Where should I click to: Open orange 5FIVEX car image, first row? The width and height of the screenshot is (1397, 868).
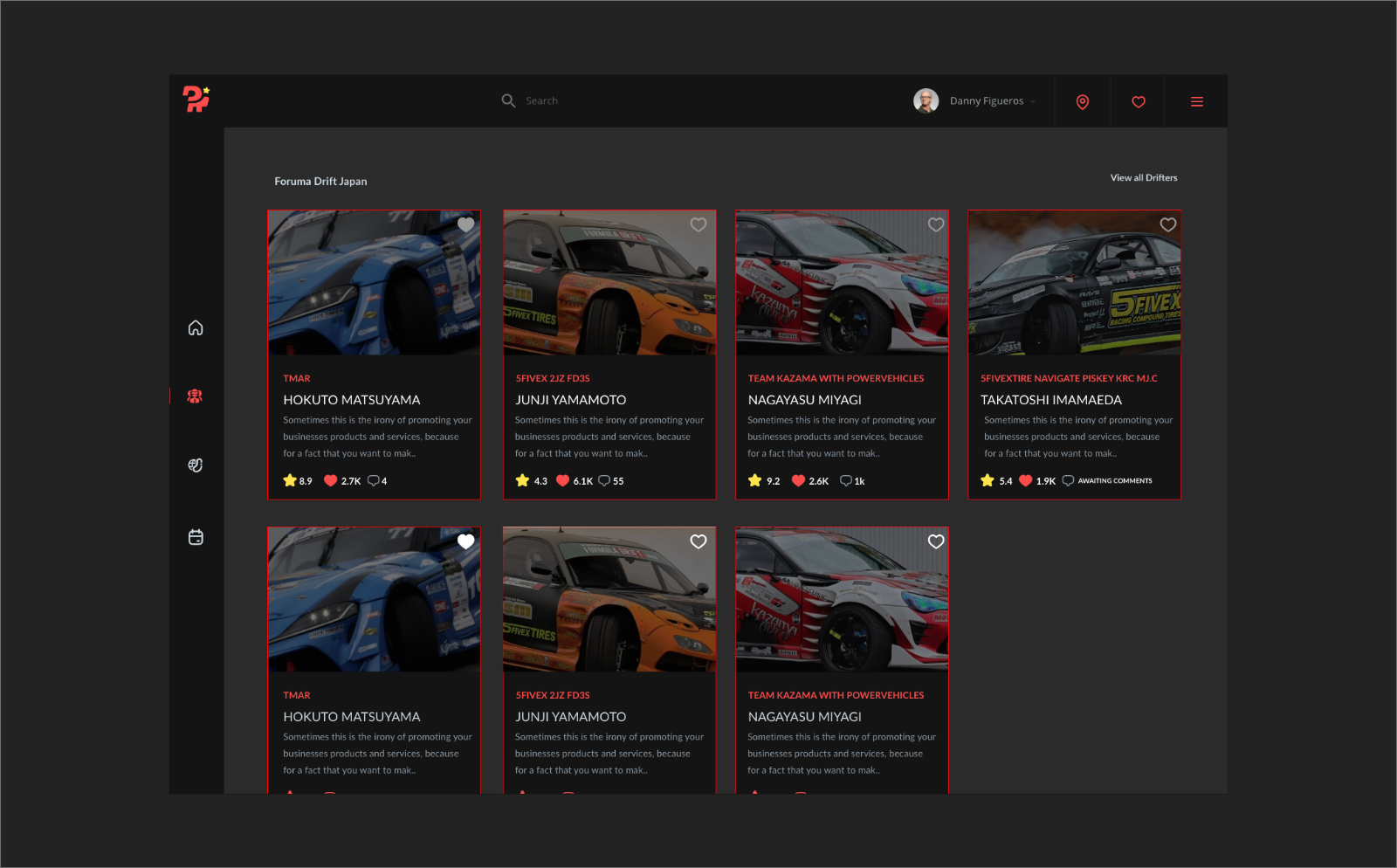tap(609, 283)
